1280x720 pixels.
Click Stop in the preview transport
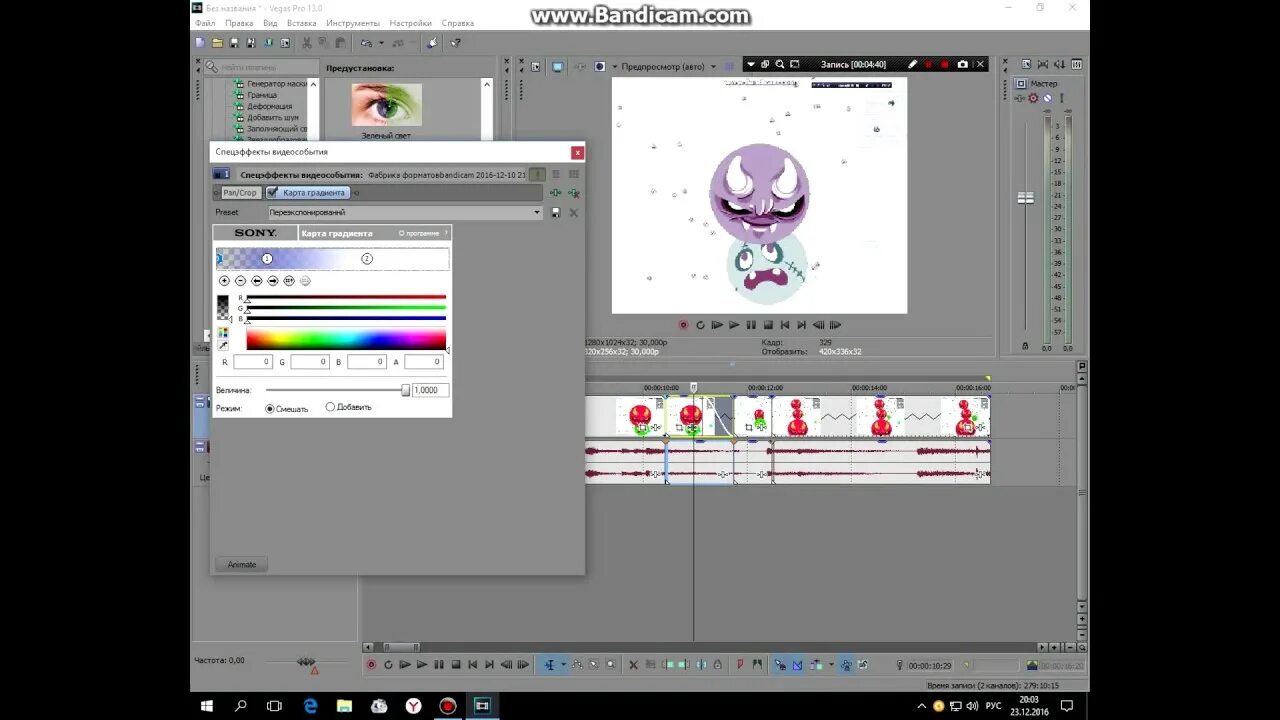pyautogui.click(x=768, y=325)
